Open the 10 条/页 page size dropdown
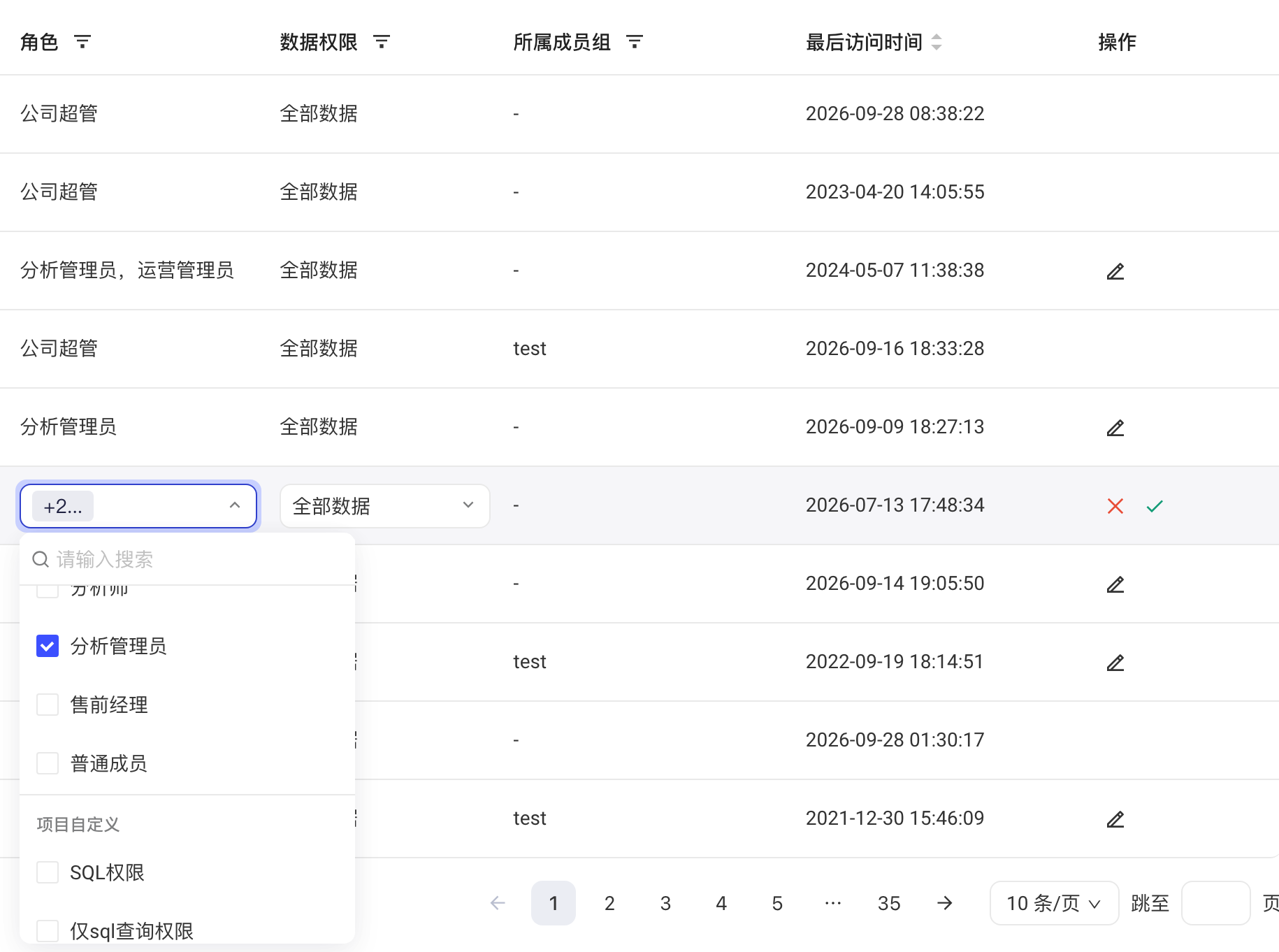The image size is (1279, 952). click(1054, 903)
